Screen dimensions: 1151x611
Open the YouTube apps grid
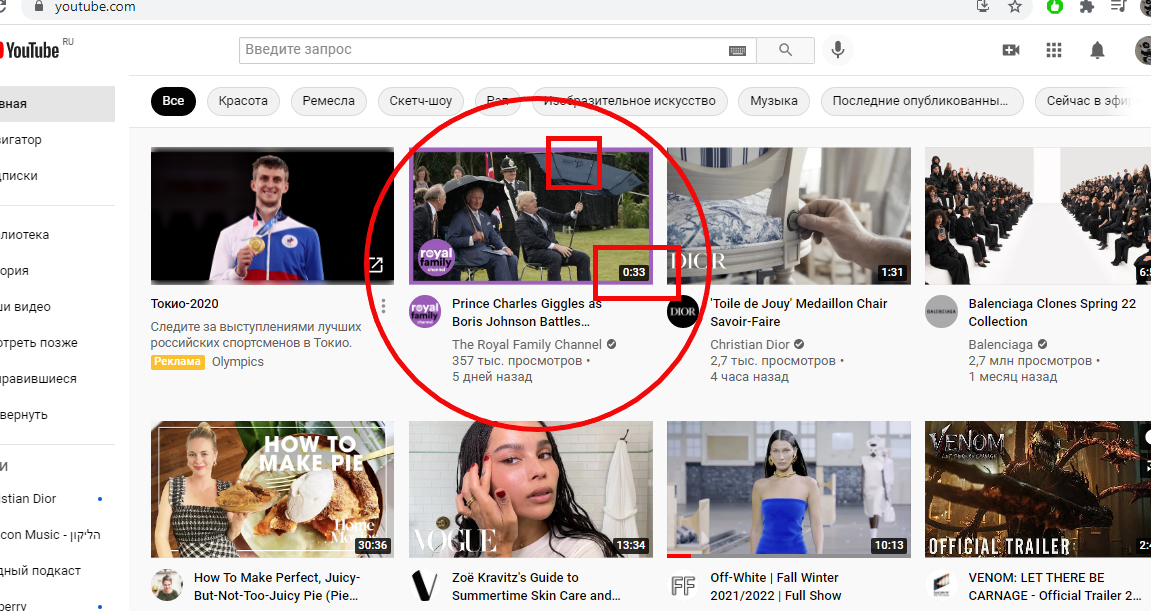[x=1054, y=50]
